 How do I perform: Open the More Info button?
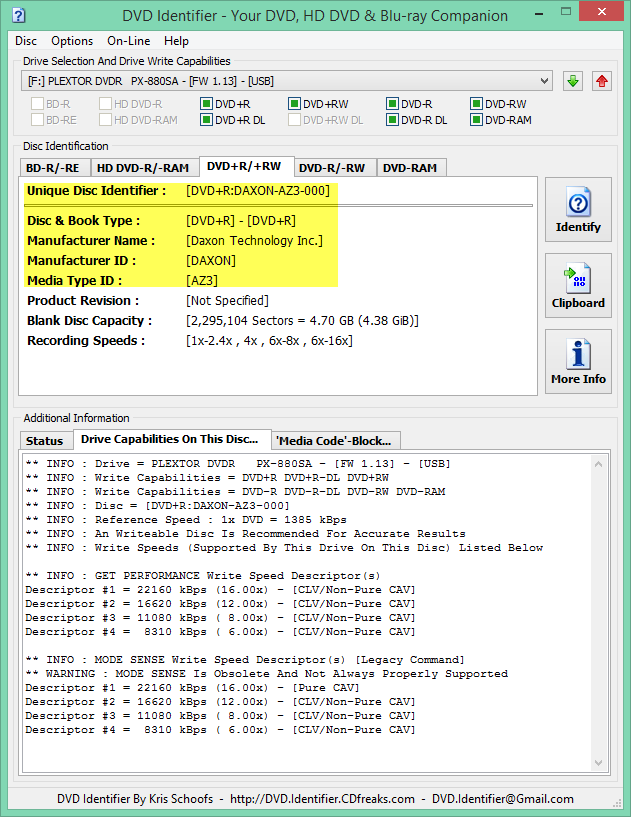(578, 362)
